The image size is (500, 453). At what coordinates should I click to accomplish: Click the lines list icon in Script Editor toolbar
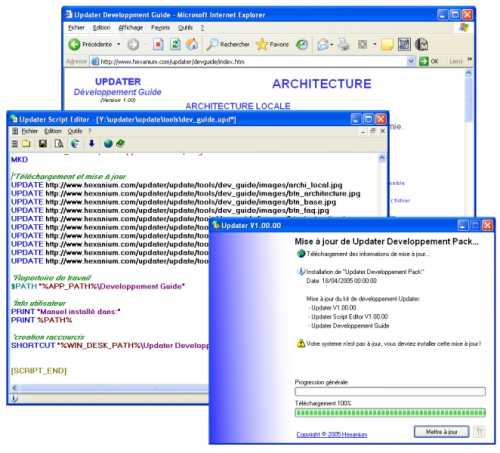pos(15,144)
